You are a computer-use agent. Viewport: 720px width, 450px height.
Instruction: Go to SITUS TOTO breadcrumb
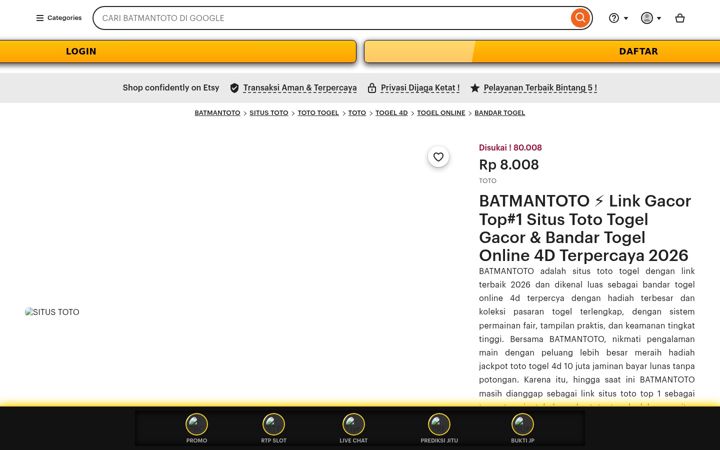click(269, 113)
